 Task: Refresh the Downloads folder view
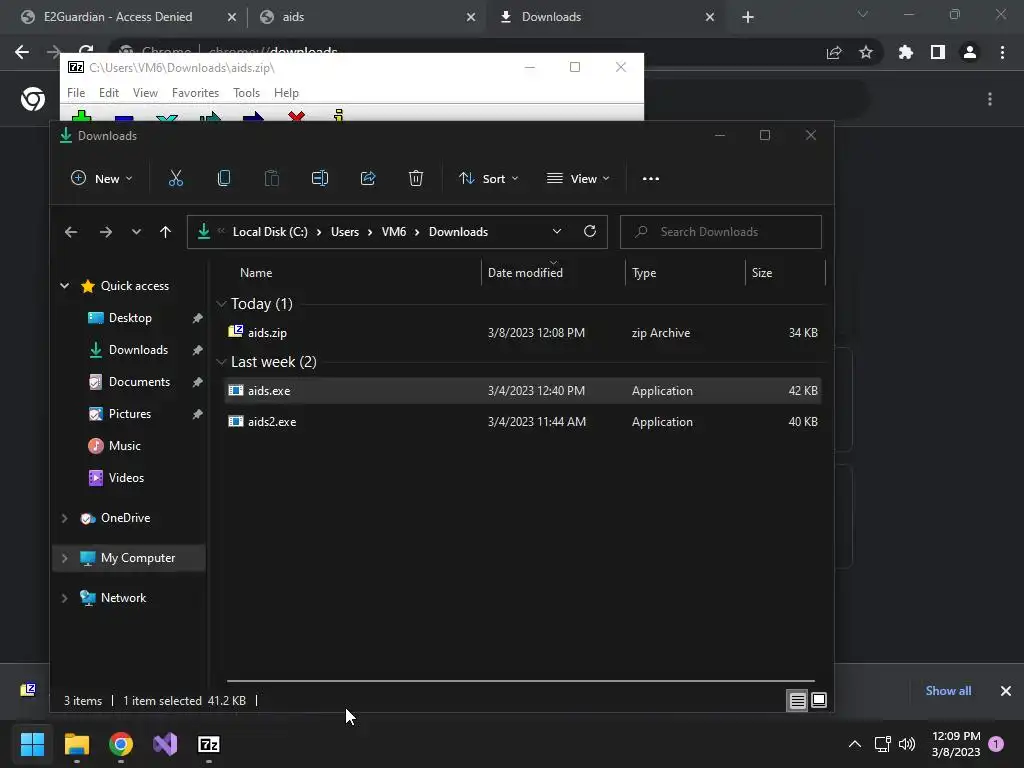coord(590,231)
